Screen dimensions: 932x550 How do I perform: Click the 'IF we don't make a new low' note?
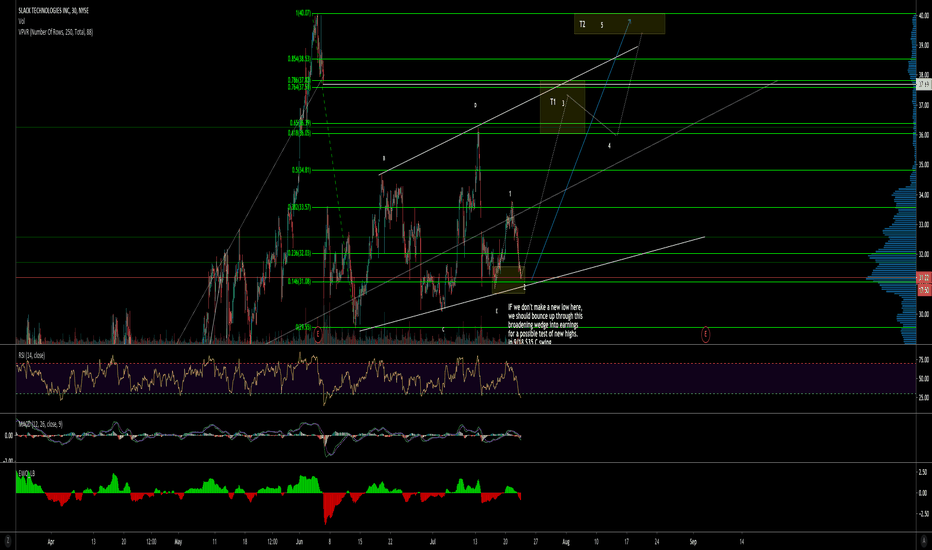pos(545,325)
